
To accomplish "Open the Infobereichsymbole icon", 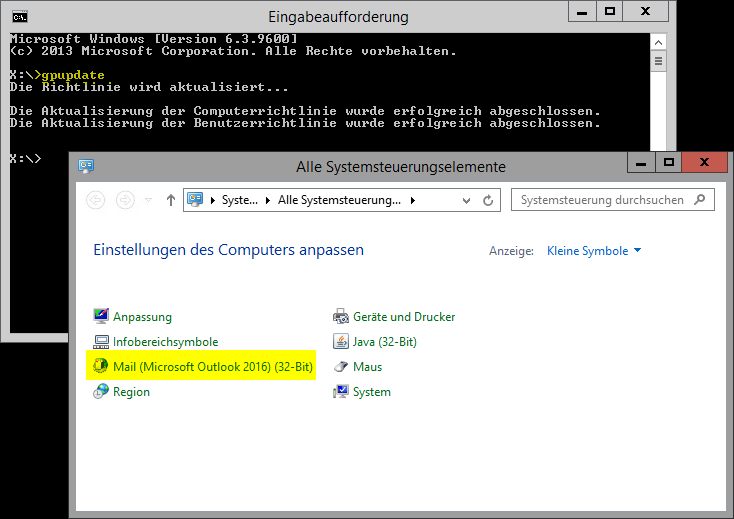I will pos(101,342).
